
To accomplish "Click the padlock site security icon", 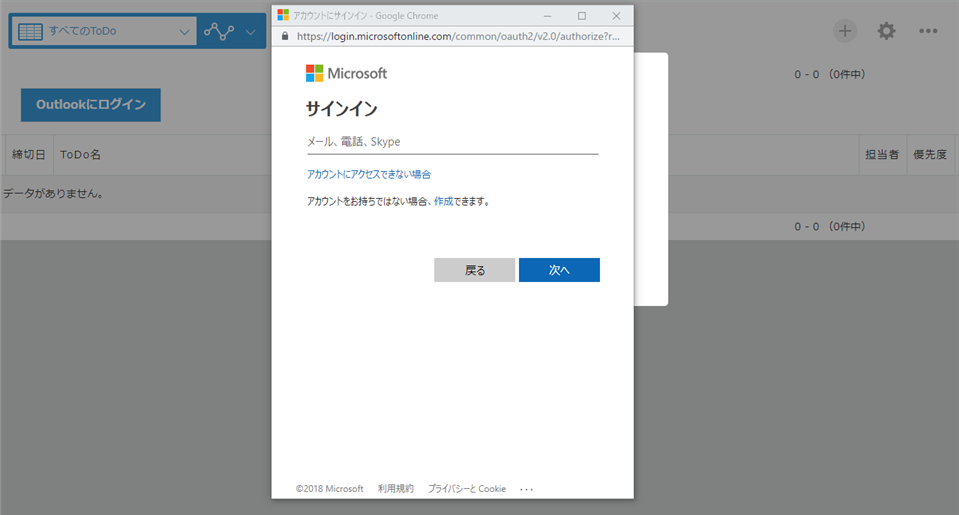I will click(284, 36).
